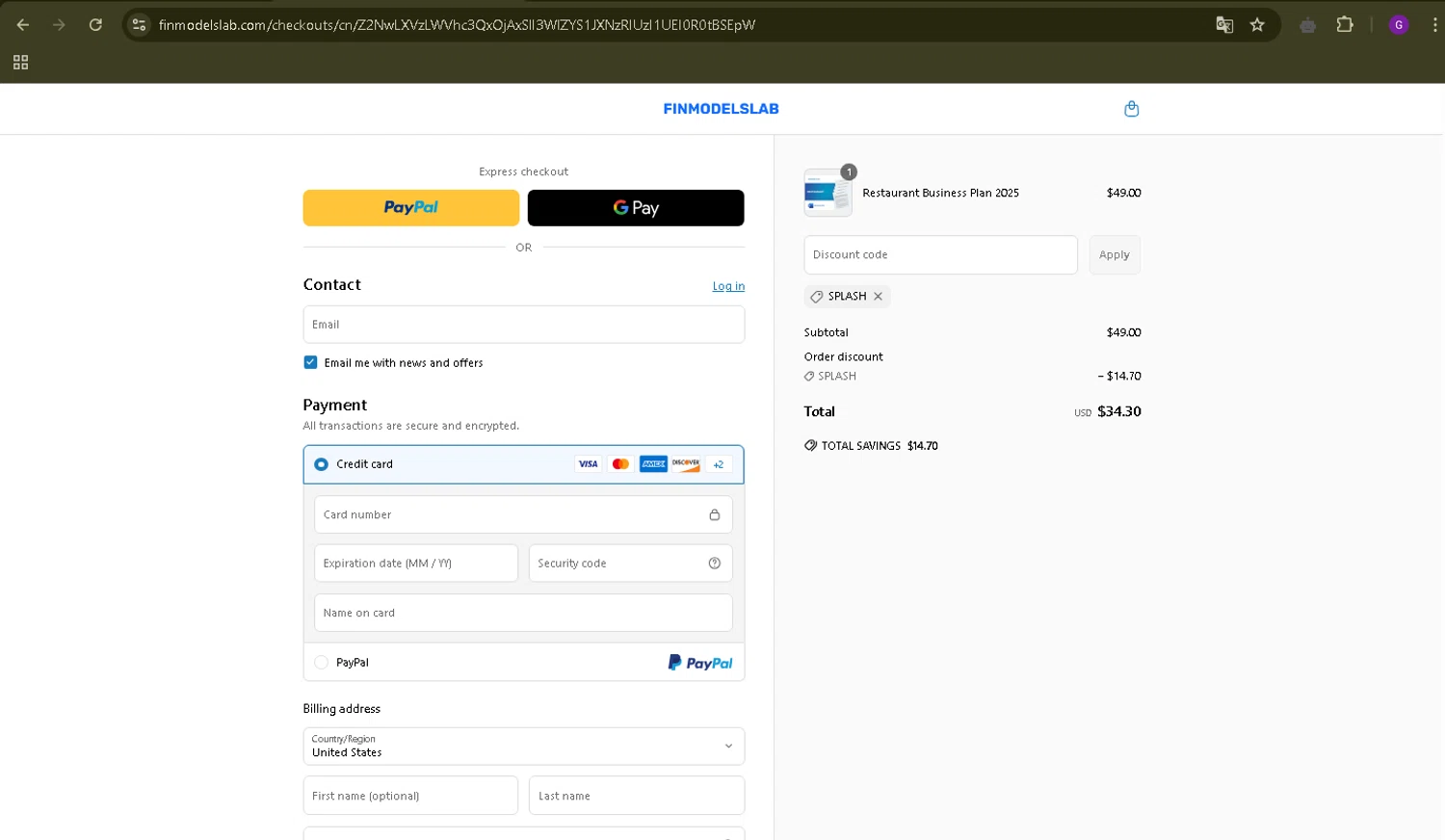Click the American Express icon
Screen dimensions: 1445x840
(653, 464)
